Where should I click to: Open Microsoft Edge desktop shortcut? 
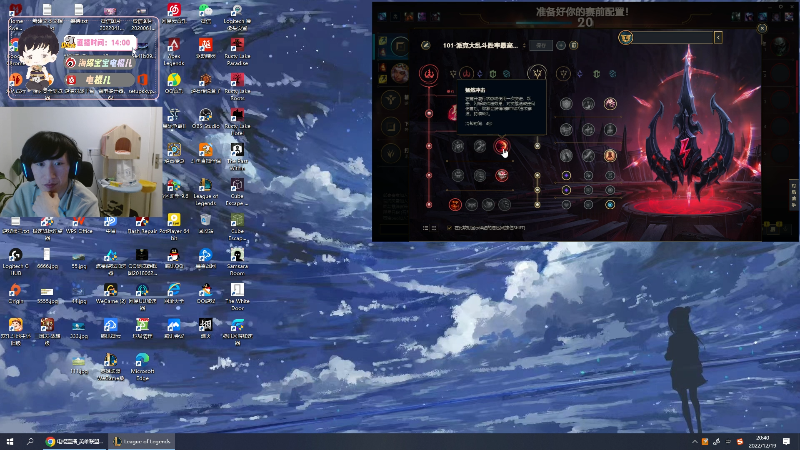[142, 366]
